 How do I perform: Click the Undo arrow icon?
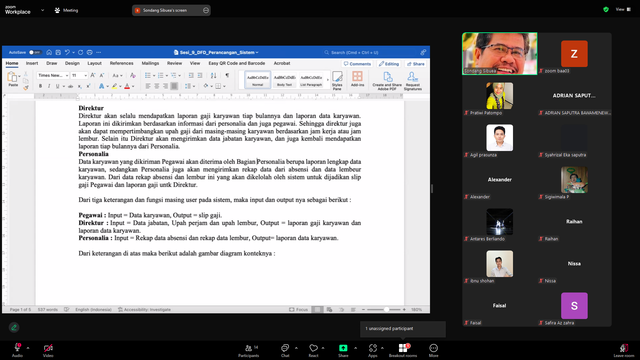click(67, 53)
